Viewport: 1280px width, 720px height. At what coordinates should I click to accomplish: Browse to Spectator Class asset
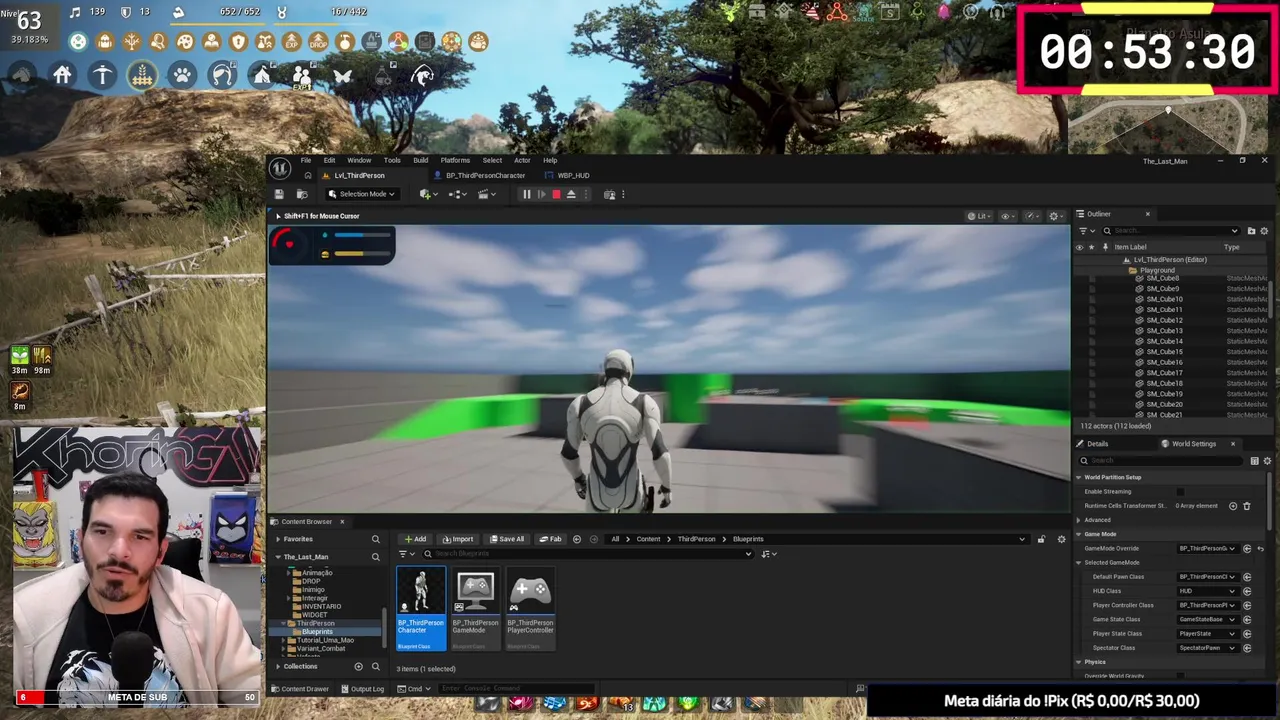click(x=1247, y=648)
